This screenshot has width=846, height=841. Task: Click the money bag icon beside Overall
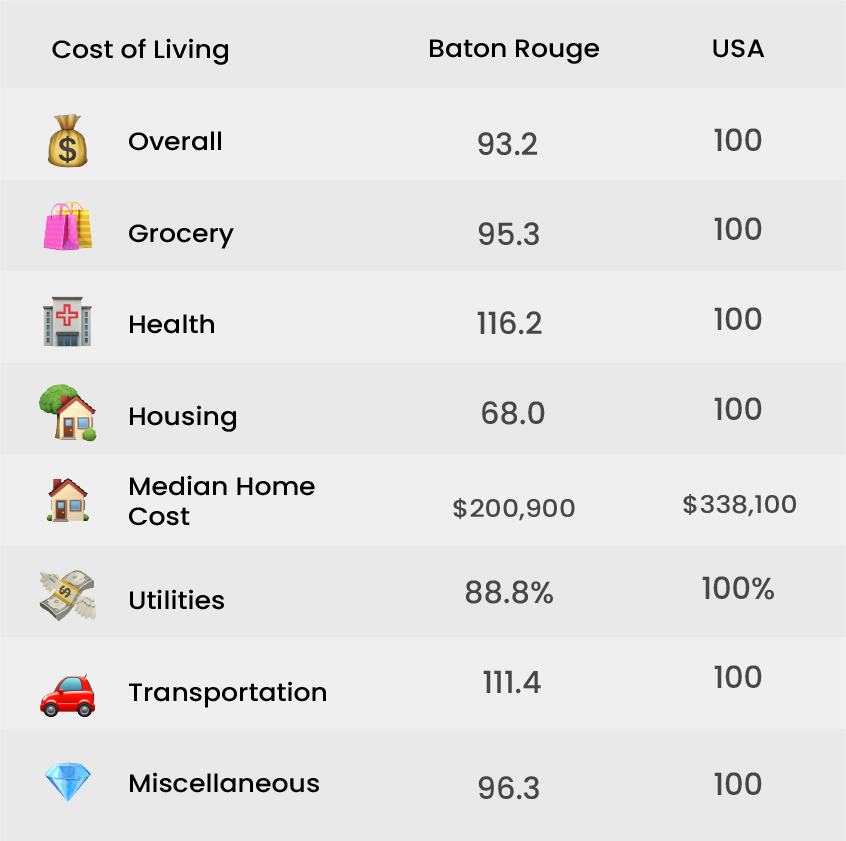67,140
